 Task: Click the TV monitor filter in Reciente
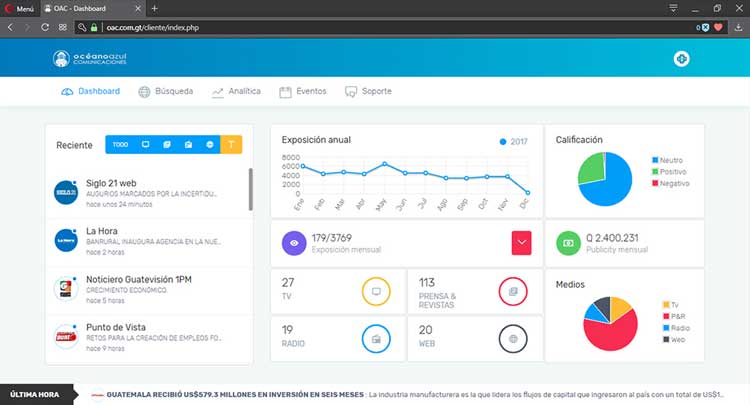pos(146,145)
